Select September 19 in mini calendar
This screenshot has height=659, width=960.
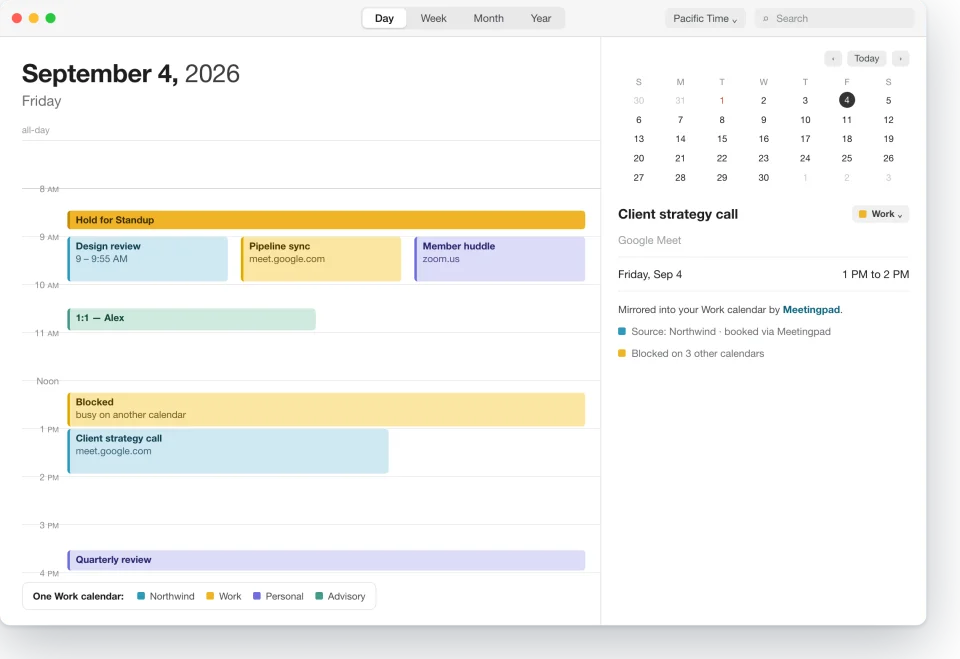[888, 139]
